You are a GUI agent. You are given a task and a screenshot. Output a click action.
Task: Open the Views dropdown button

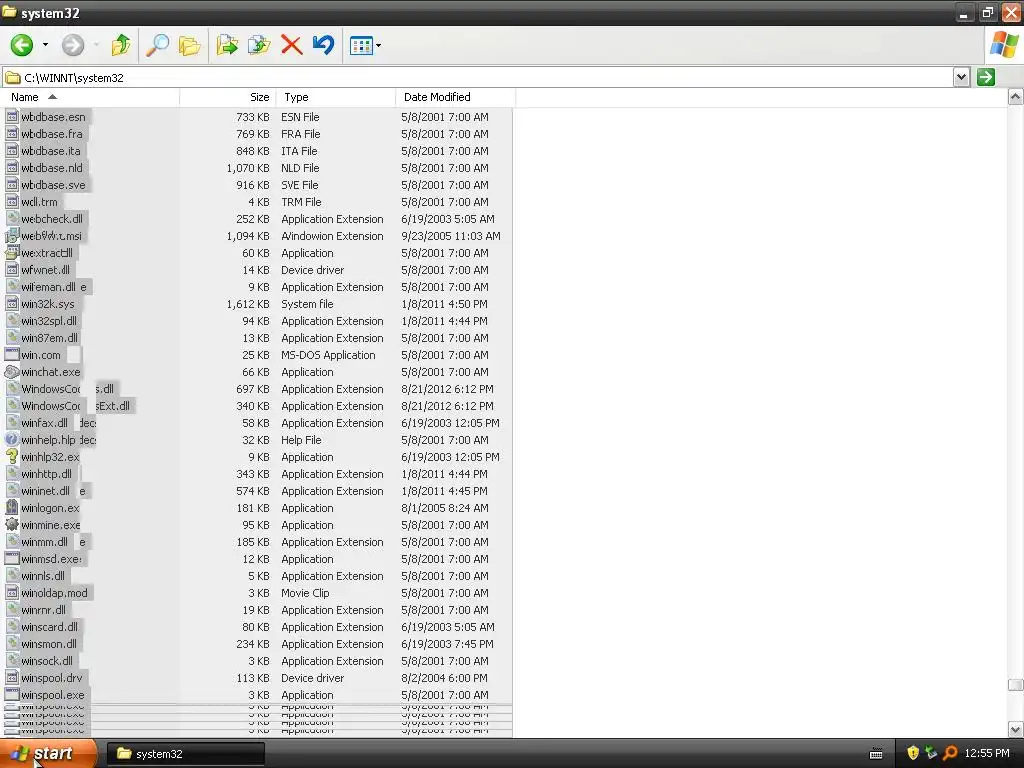click(365, 46)
